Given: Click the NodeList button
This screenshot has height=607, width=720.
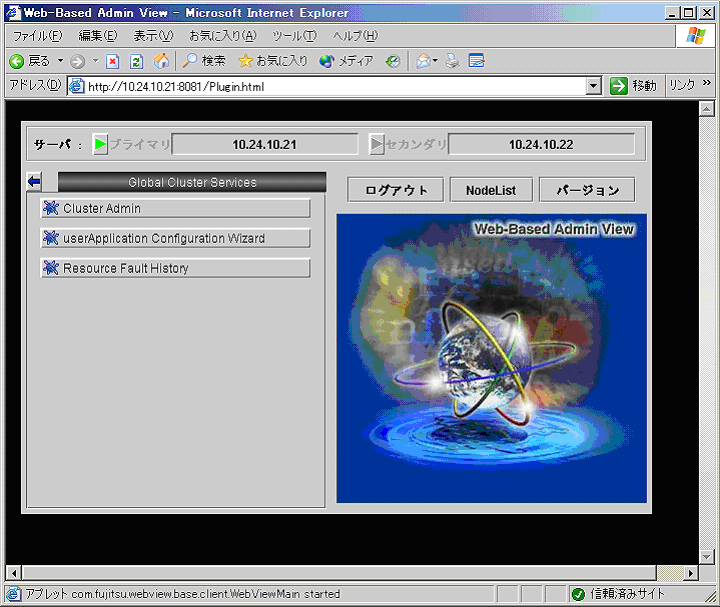Looking at the screenshot, I should (491, 190).
